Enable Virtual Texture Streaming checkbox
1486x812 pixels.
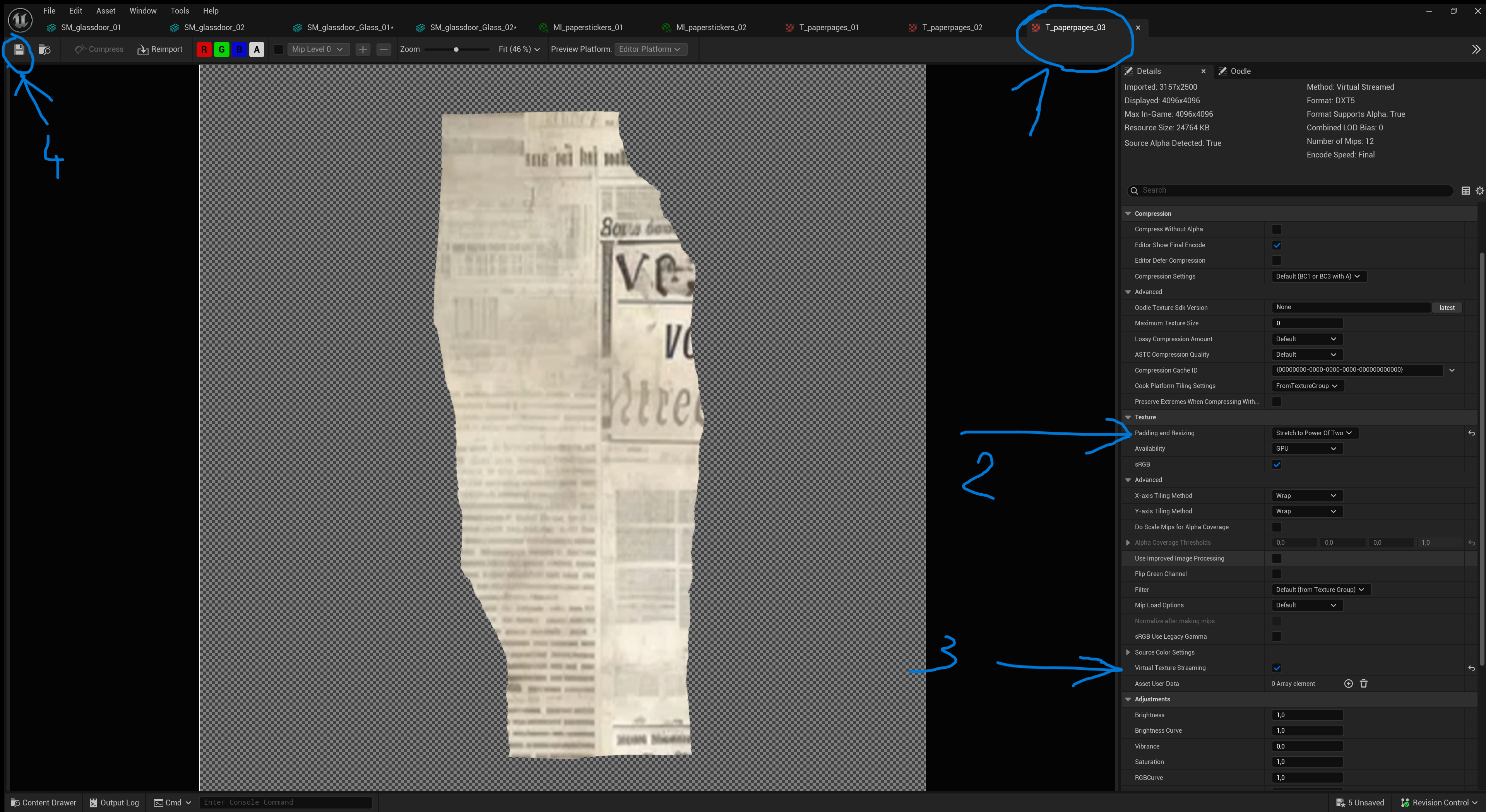(x=1277, y=668)
